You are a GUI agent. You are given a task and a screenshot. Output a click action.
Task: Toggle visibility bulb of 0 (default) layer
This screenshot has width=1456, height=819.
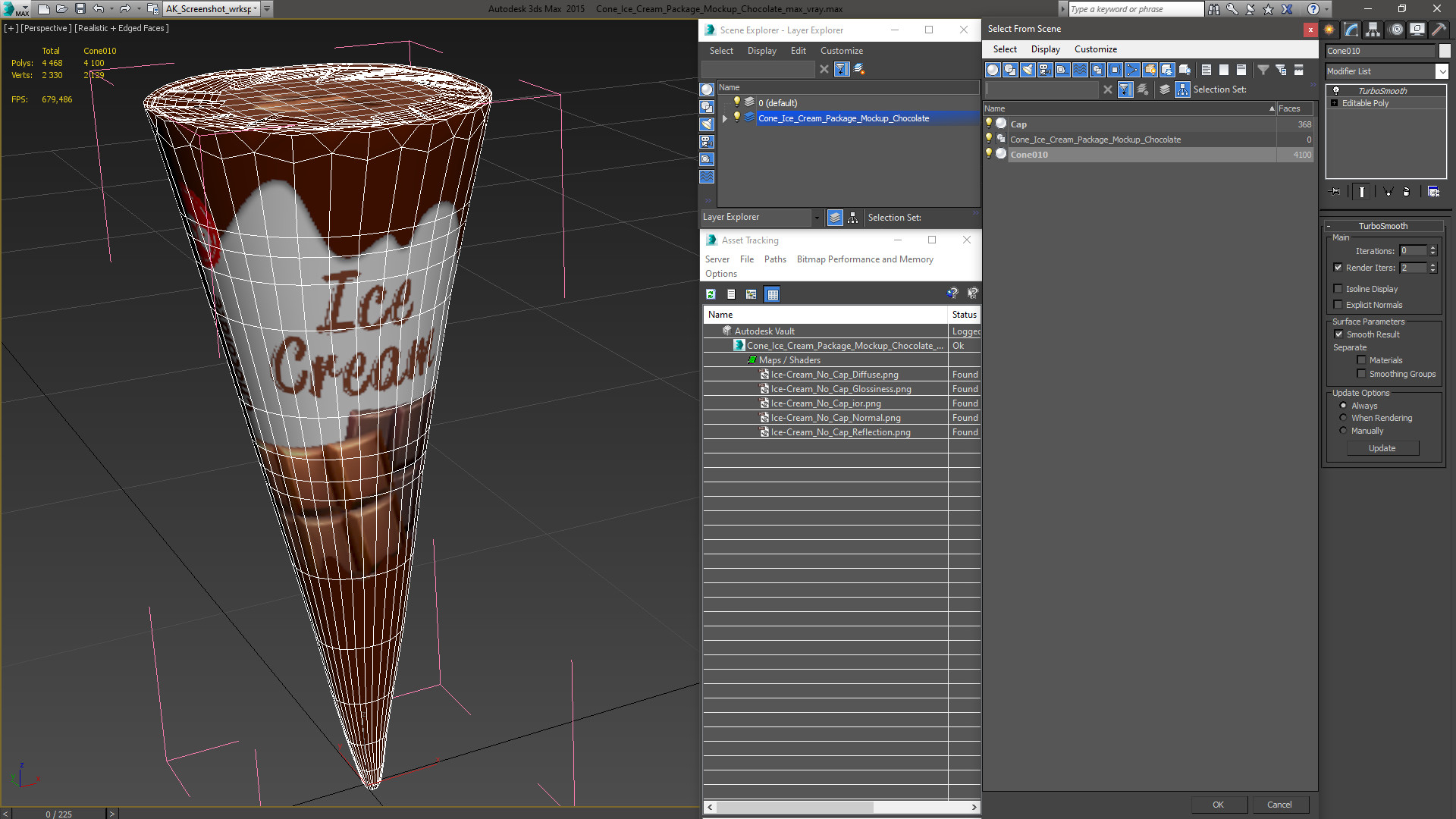tap(736, 102)
